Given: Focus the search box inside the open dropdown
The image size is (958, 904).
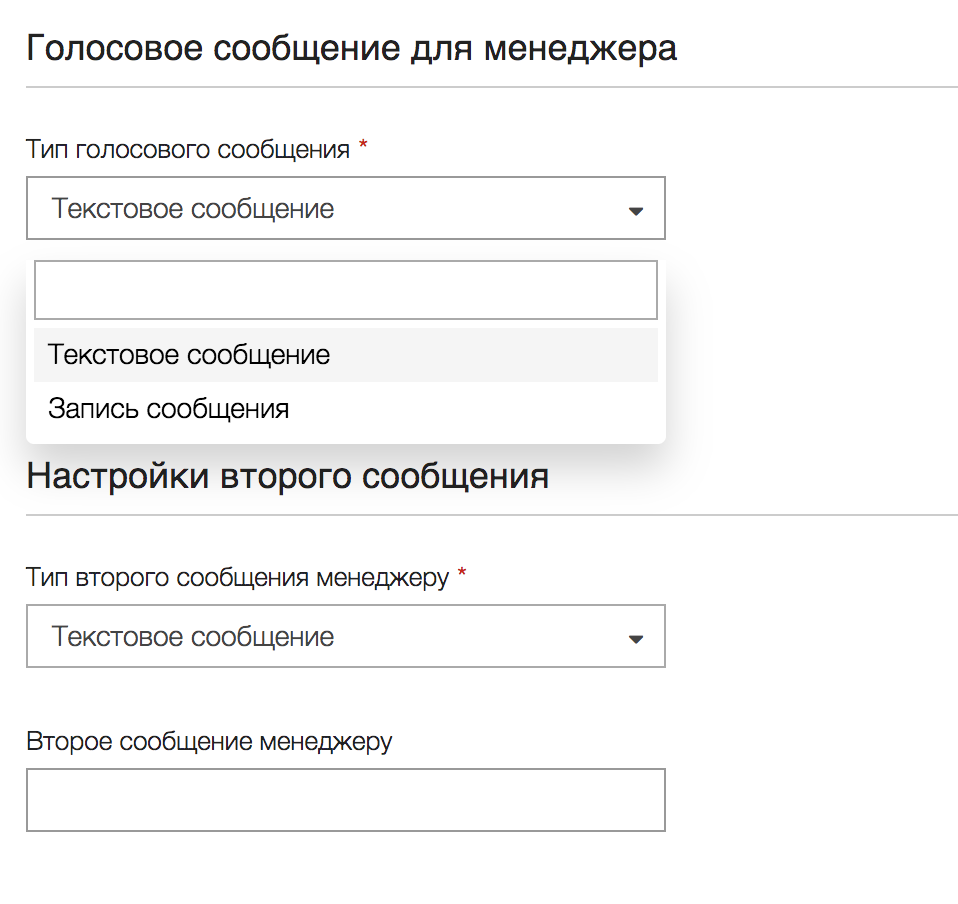Looking at the screenshot, I should click(346, 290).
